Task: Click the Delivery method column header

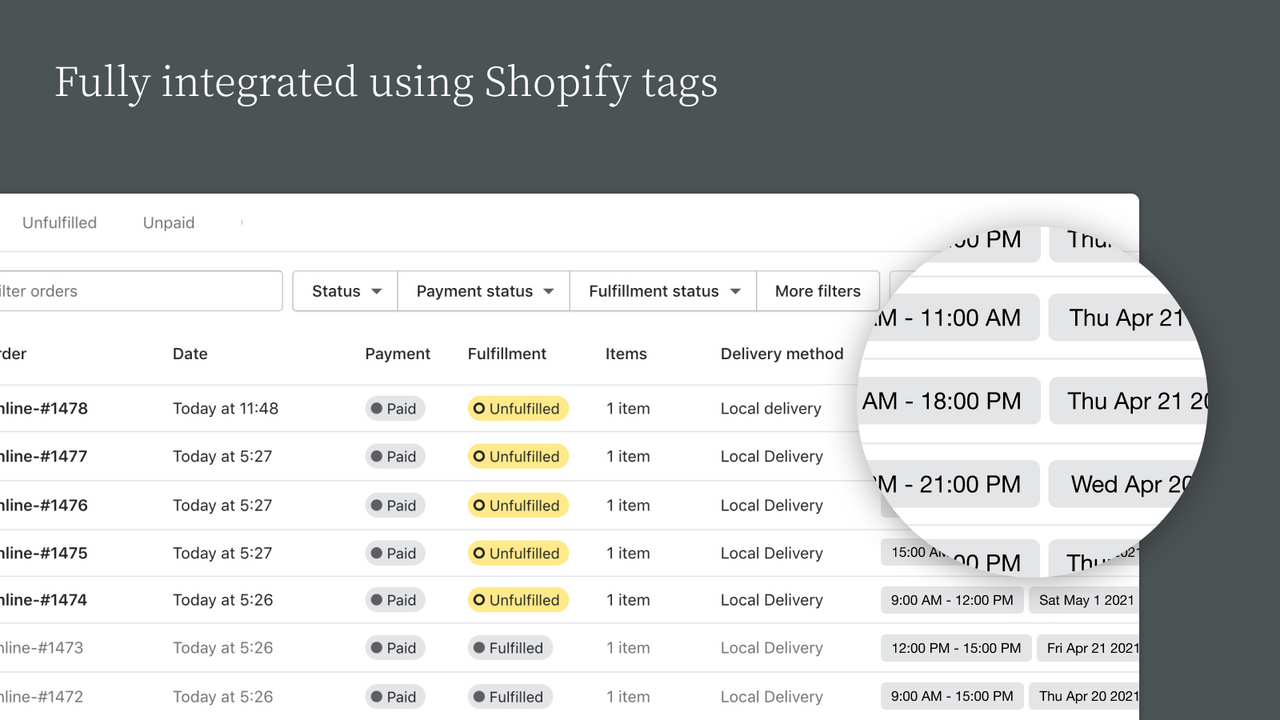Action: 781,354
